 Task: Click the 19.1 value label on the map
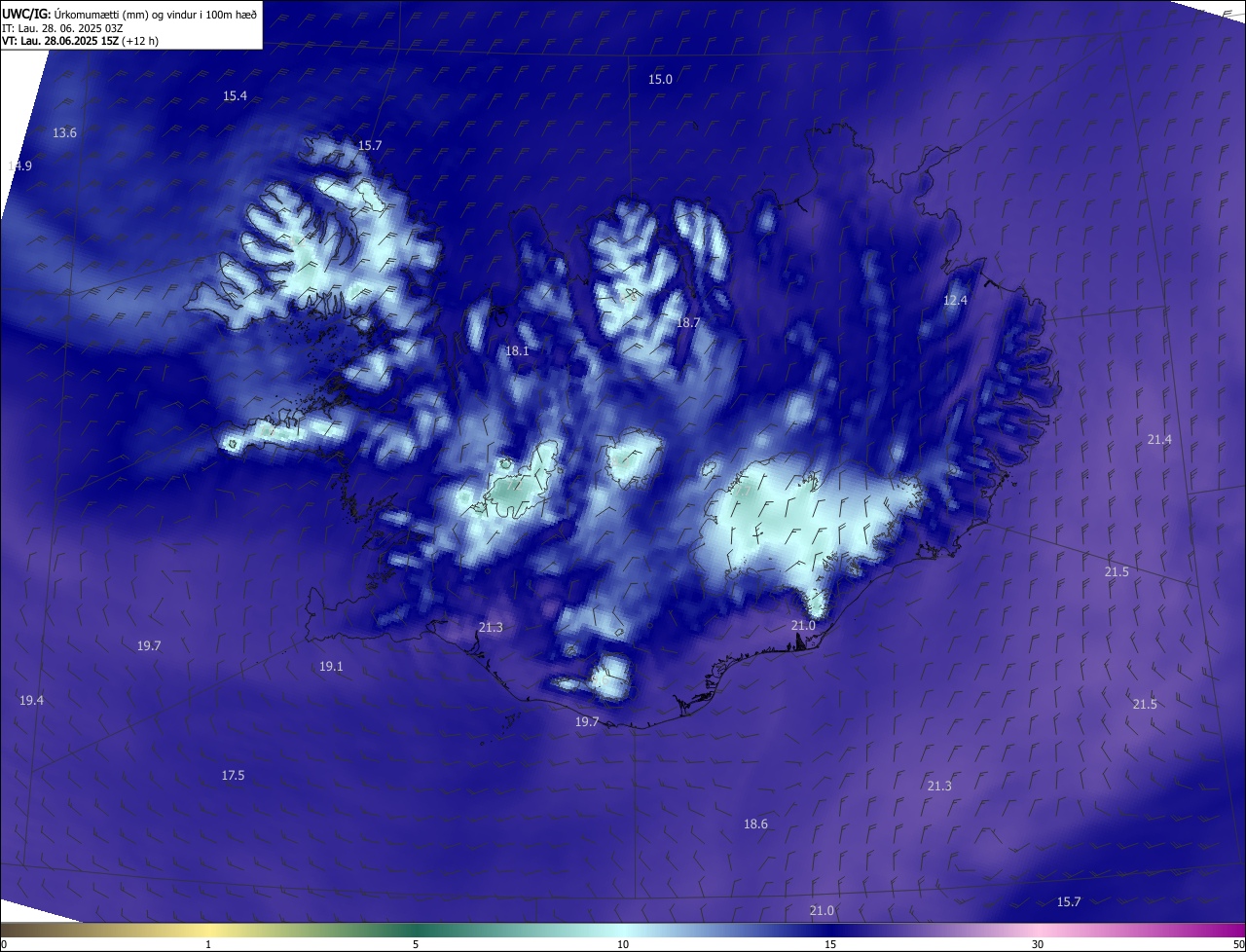331,666
